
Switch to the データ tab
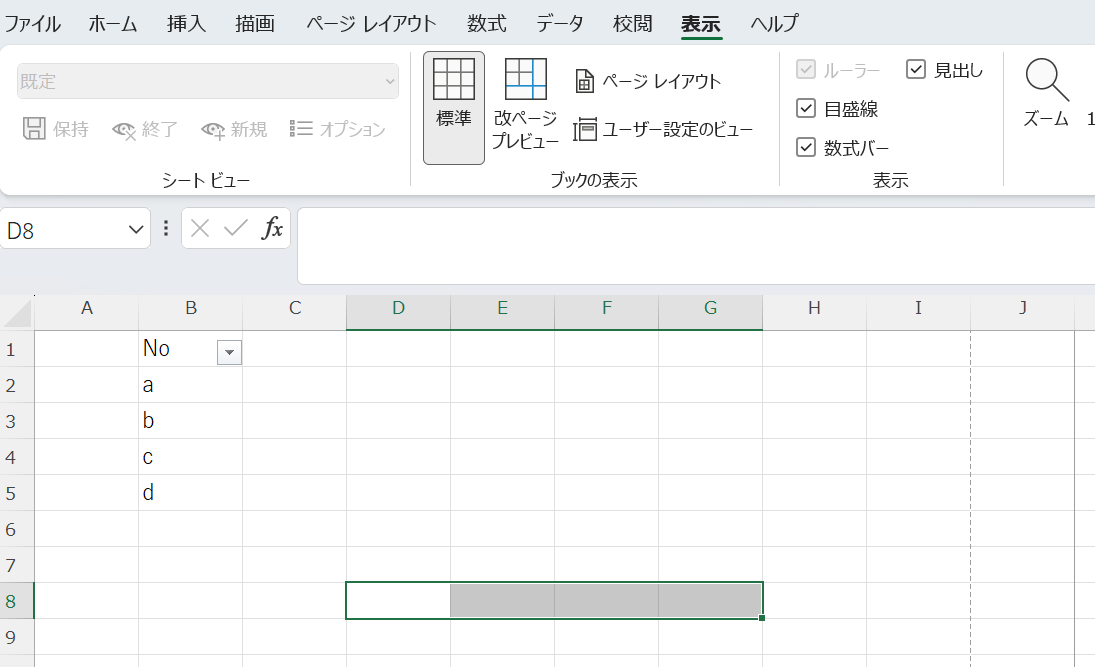559,24
